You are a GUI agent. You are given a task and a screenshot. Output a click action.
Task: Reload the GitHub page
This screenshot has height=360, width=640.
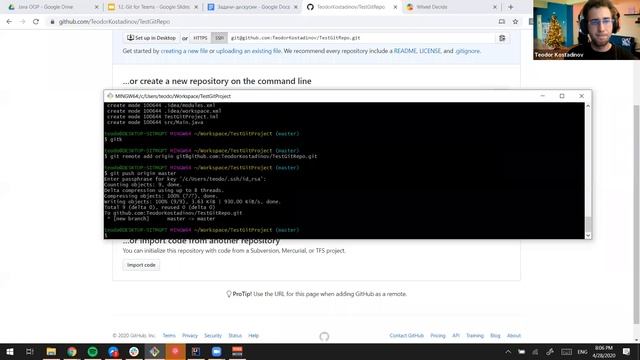(x=36, y=22)
